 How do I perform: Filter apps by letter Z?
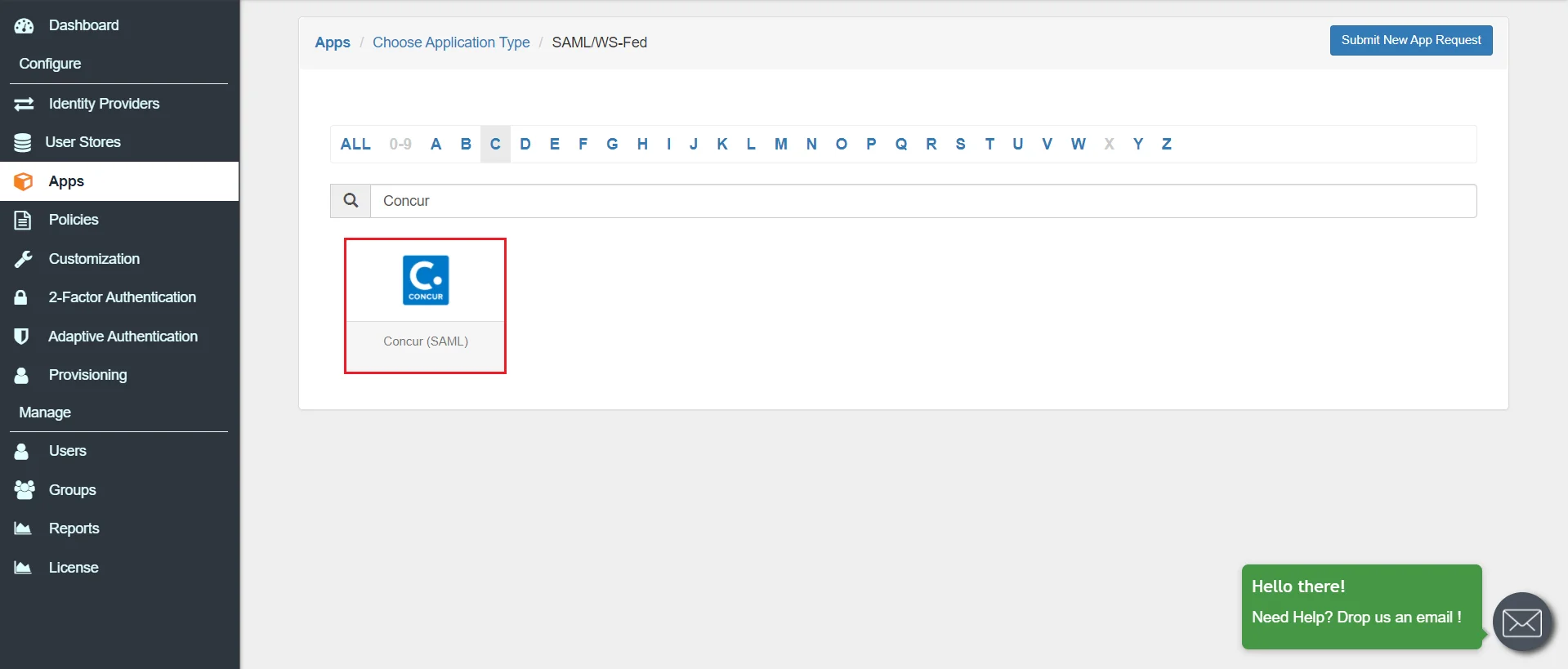pos(1167,144)
